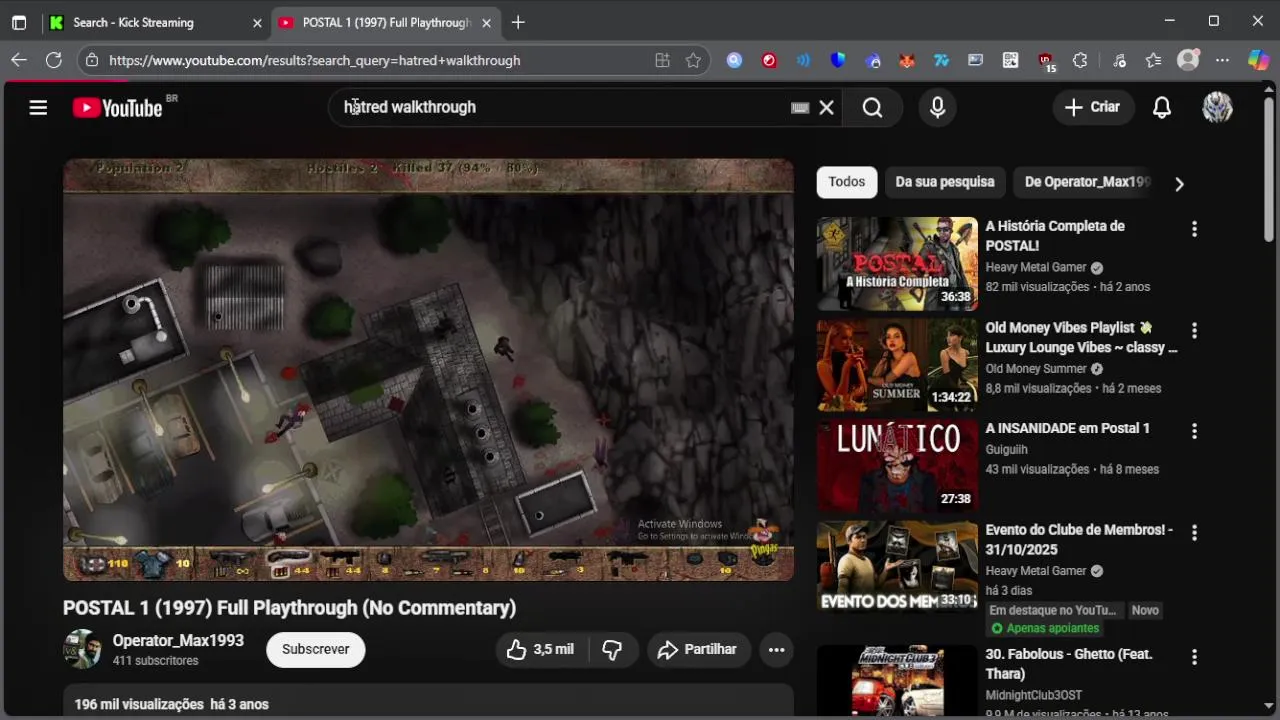Add this page to favorites star
The width and height of the screenshot is (1280, 720).
(693, 60)
